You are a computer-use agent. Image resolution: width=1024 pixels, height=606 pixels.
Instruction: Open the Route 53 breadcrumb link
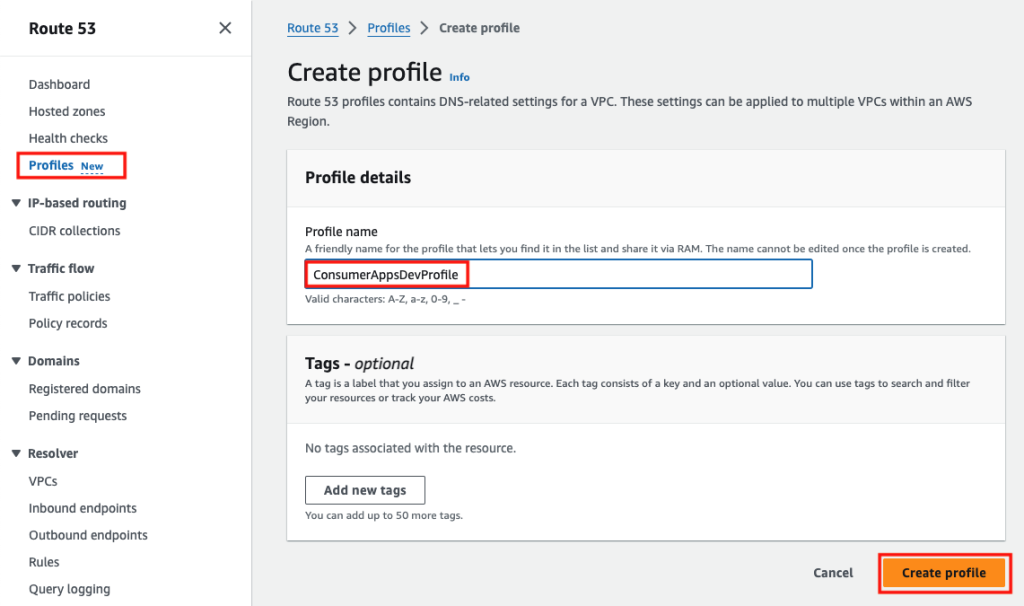point(312,27)
